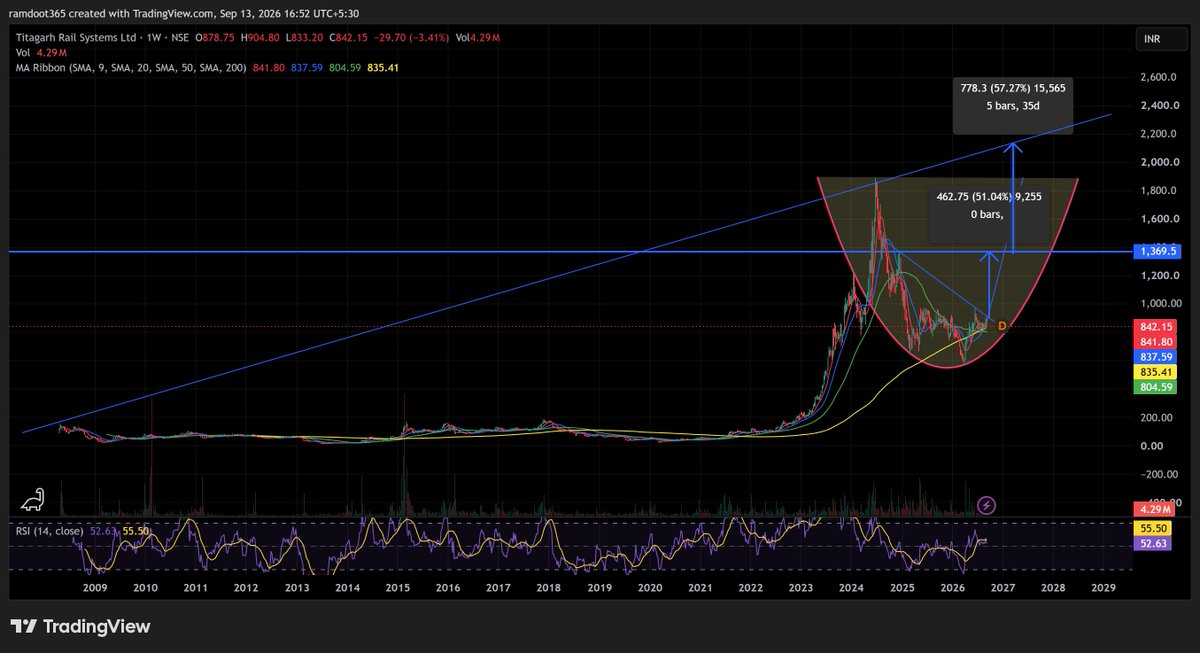Screen dimensions: 1200x653
Task: Click the yellow 835.41 price axis label
Action: pos(1154,372)
